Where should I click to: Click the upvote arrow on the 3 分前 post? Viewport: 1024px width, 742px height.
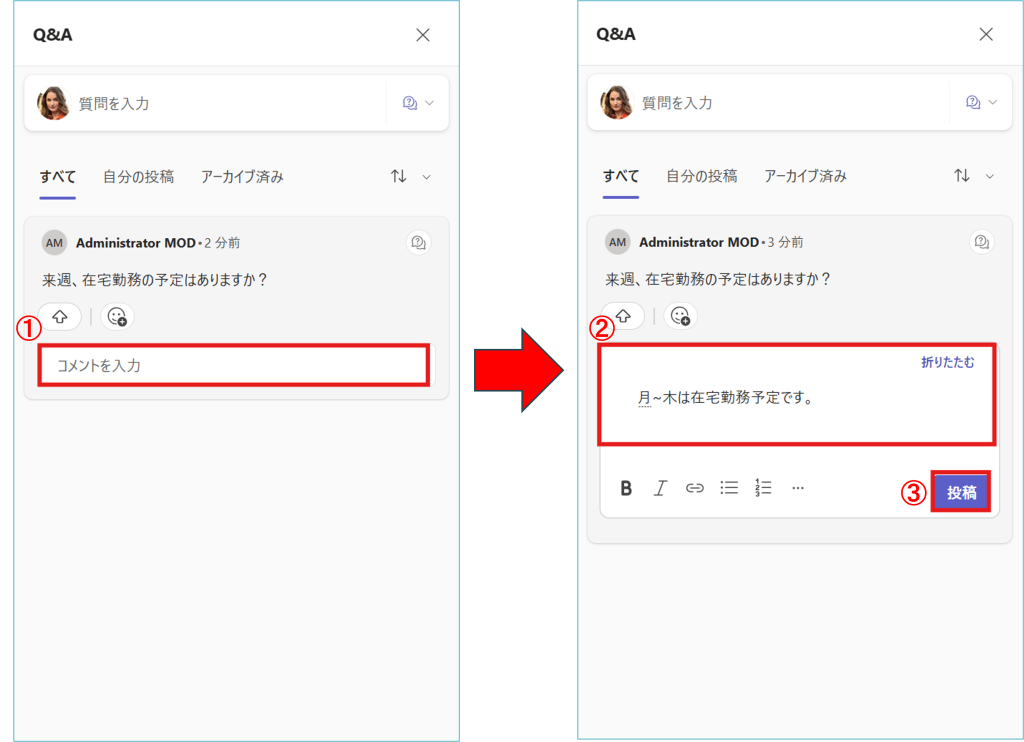[623, 316]
